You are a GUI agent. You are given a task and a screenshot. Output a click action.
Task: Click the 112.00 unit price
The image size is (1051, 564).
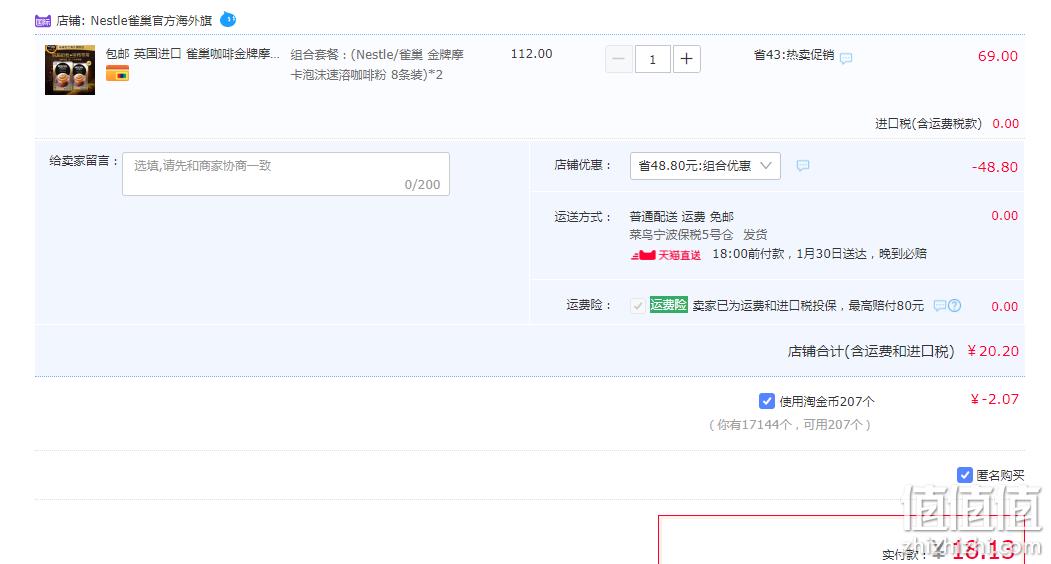coord(532,54)
